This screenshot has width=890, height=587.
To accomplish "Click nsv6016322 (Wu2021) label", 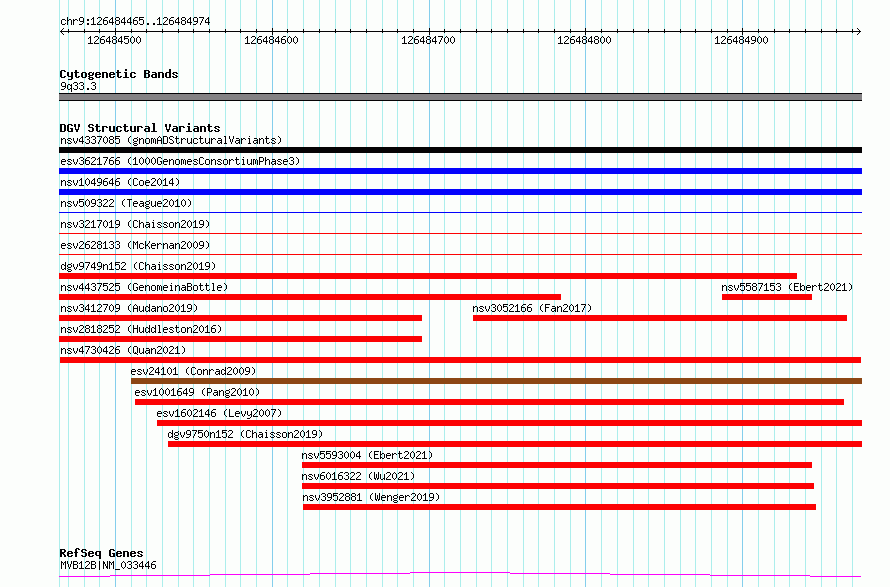I will point(358,476).
